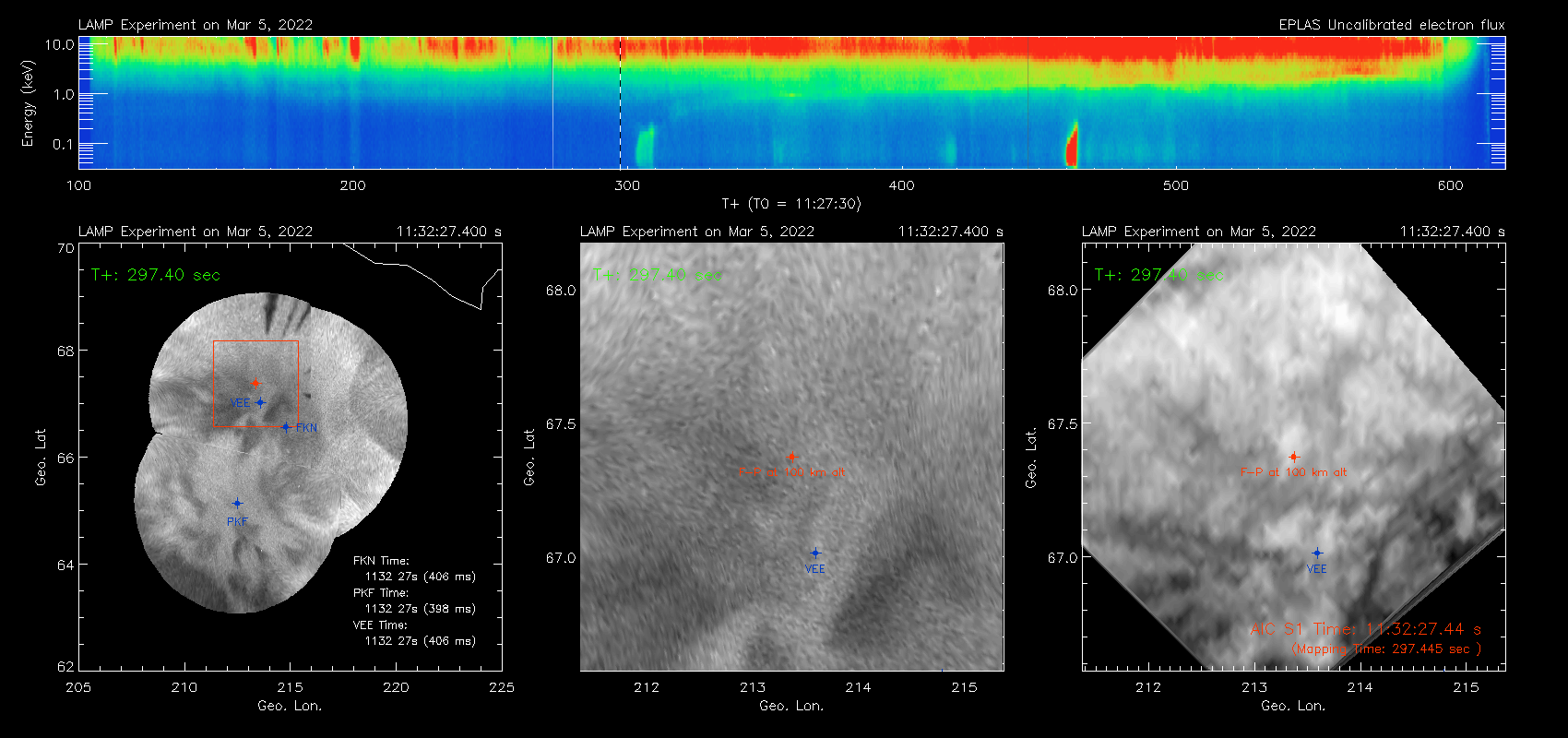The image size is (1568, 738).
Task: Click the 'F-P at 100 km alt' label in the right panel
Action: (1293, 472)
